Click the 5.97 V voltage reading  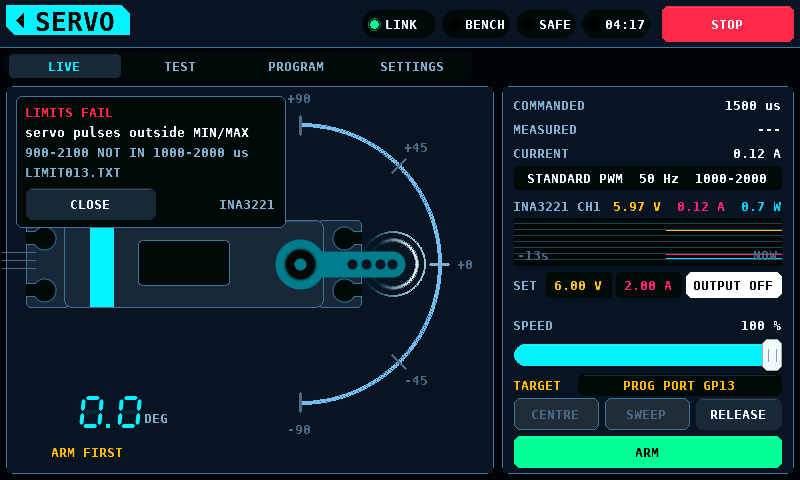636,207
